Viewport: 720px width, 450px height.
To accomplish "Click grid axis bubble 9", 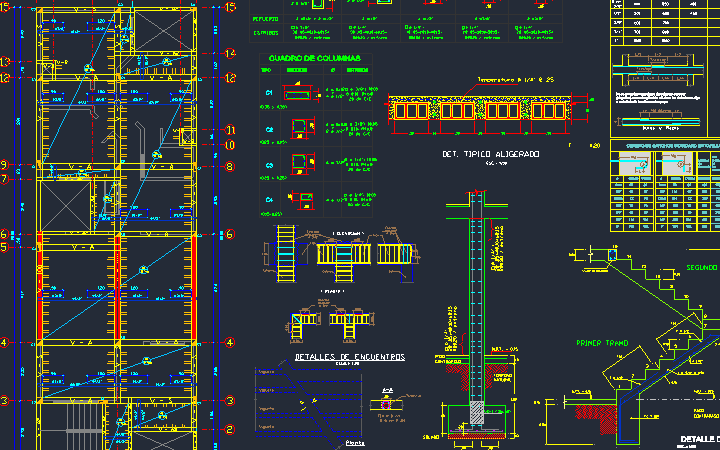I will pyautogui.click(x=5, y=164).
